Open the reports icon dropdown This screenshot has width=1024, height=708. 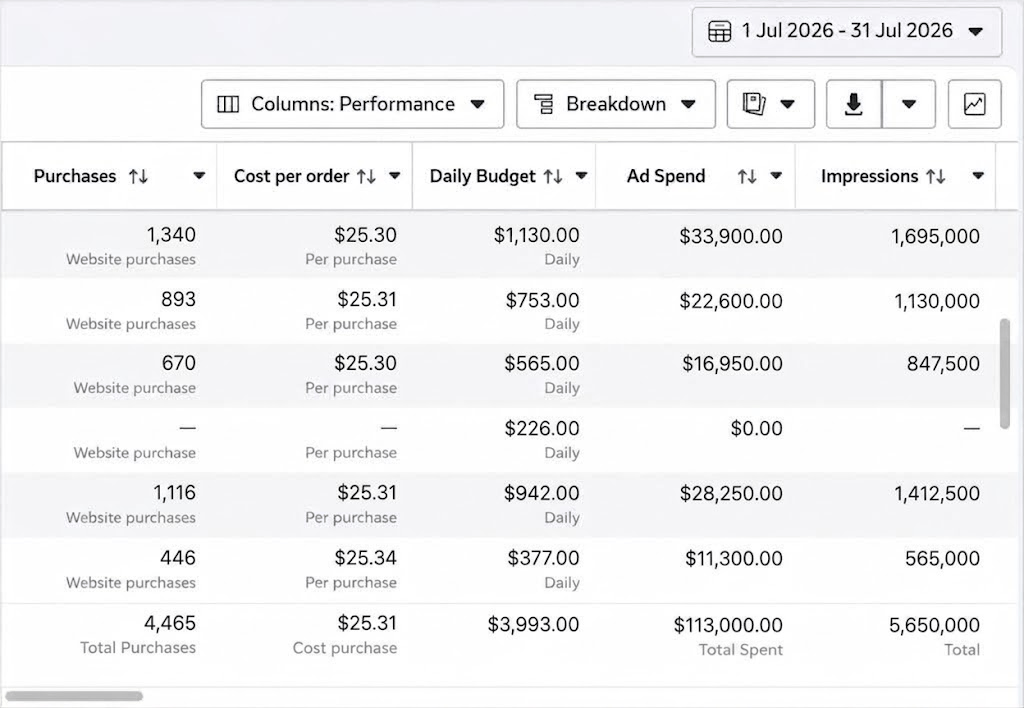coord(771,104)
